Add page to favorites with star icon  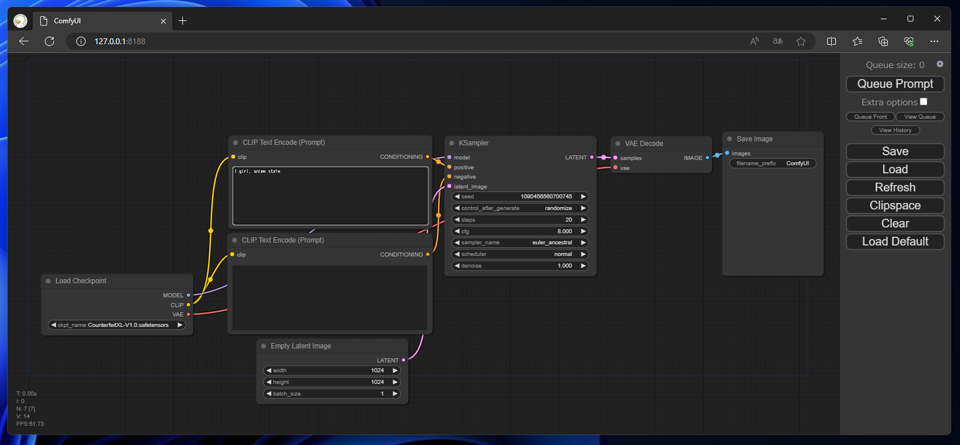(x=801, y=41)
